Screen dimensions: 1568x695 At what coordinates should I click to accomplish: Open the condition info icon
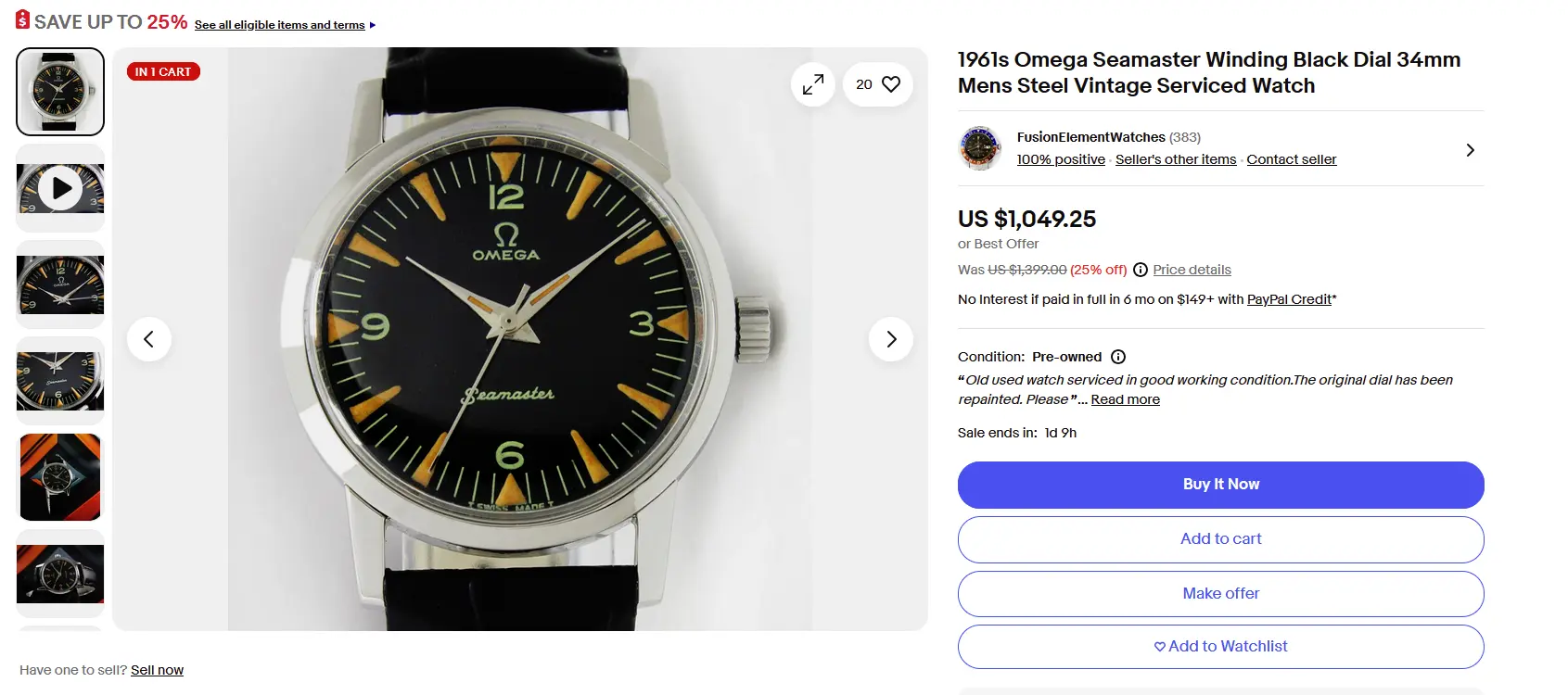point(1118,357)
